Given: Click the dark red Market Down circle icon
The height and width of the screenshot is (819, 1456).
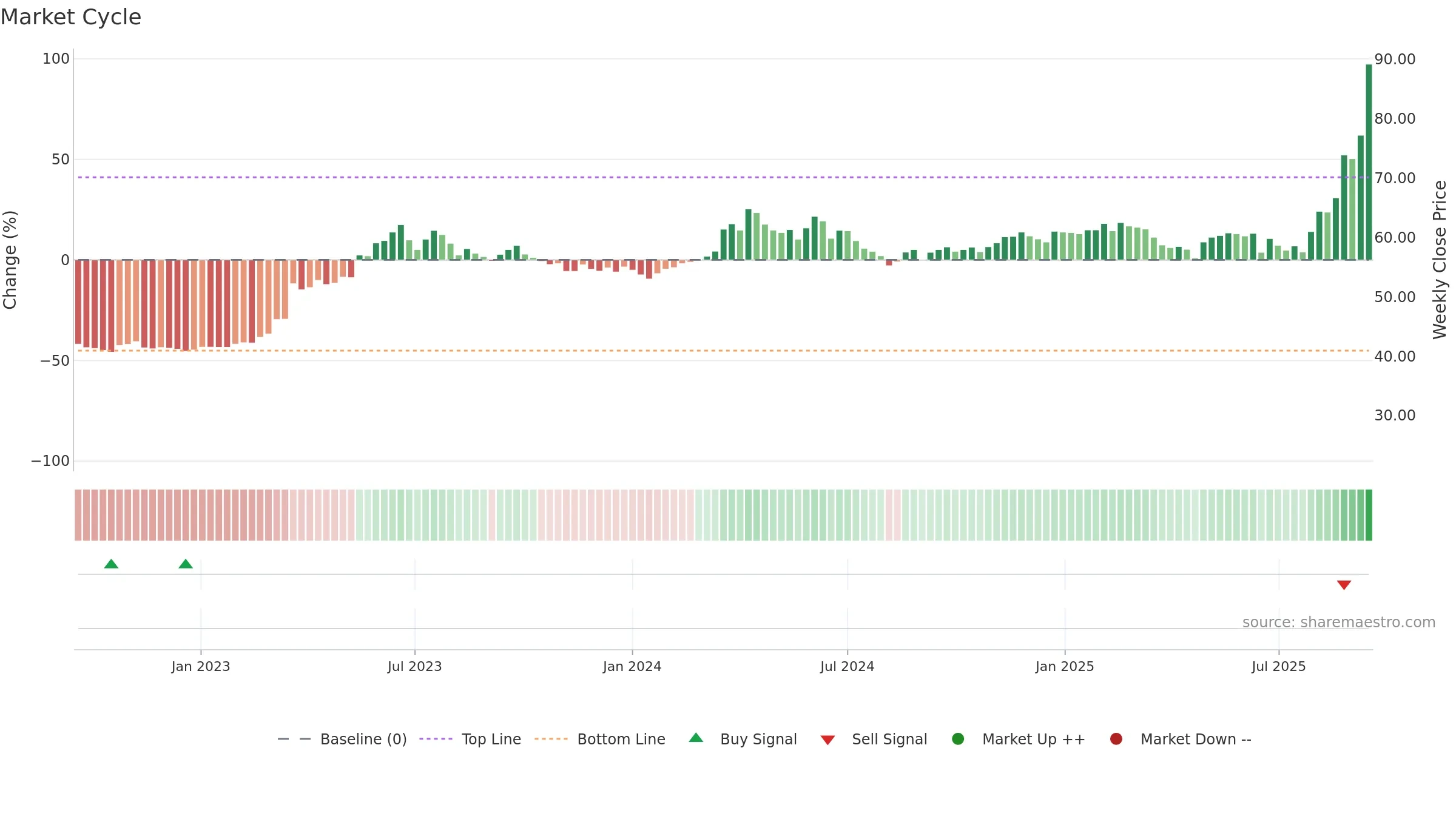Looking at the screenshot, I should point(1116,739).
